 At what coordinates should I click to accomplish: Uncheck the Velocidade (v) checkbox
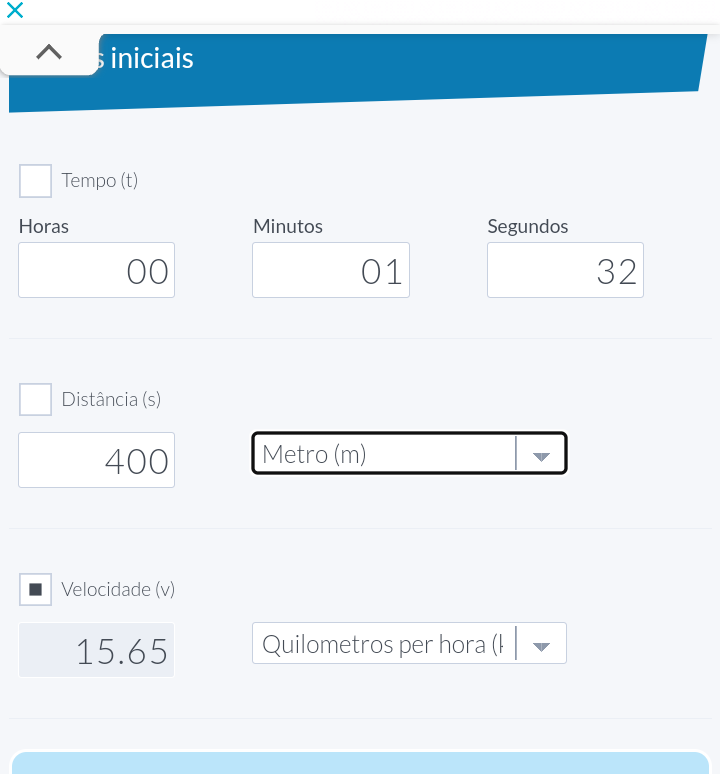coord(36,589)
